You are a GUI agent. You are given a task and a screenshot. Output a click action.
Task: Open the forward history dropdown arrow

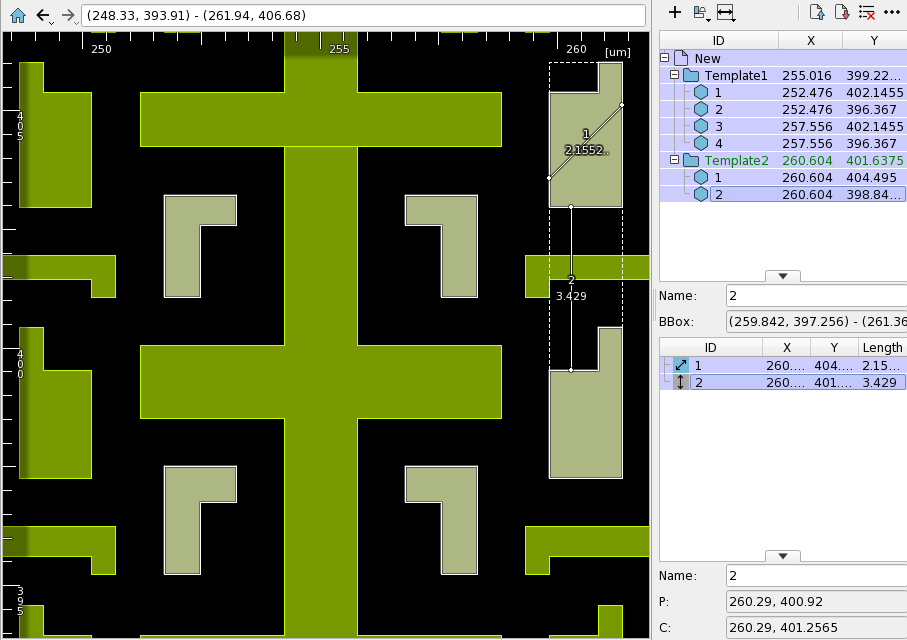point(76,23)
